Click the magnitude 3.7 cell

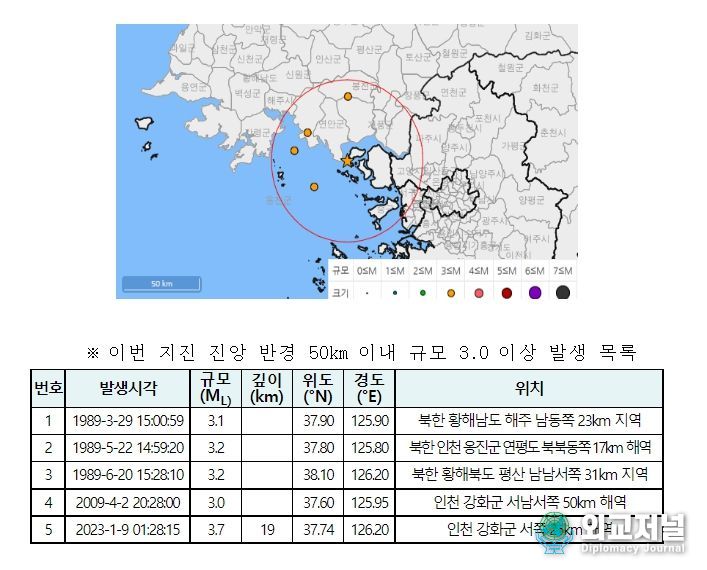point(215,529)
